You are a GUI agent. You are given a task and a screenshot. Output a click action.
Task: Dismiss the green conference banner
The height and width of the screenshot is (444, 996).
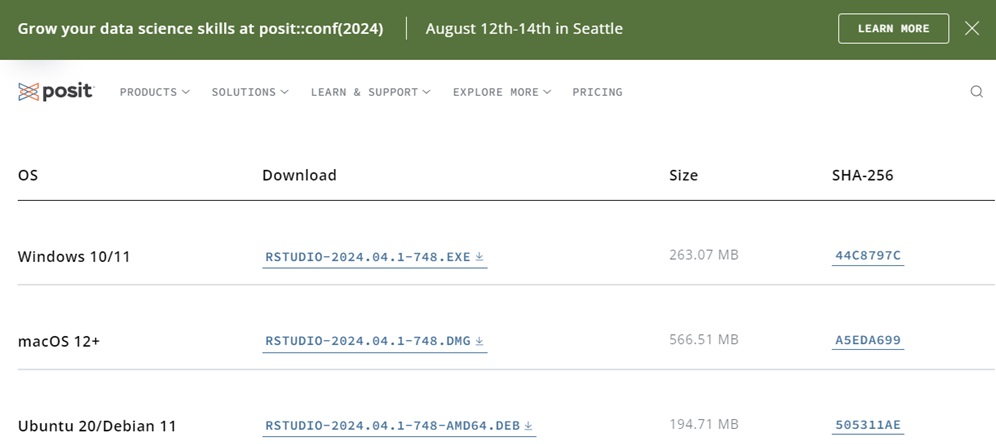click(x=972, y=28)
